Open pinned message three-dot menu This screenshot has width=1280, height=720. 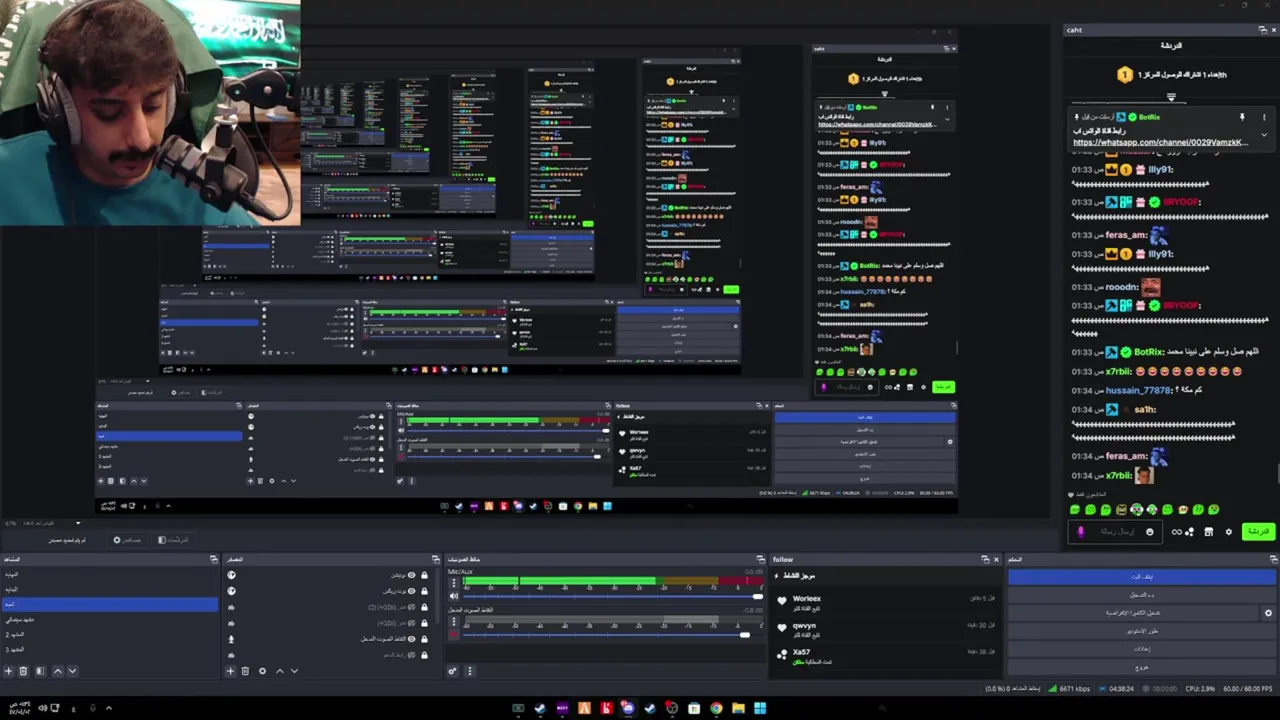1264,117
